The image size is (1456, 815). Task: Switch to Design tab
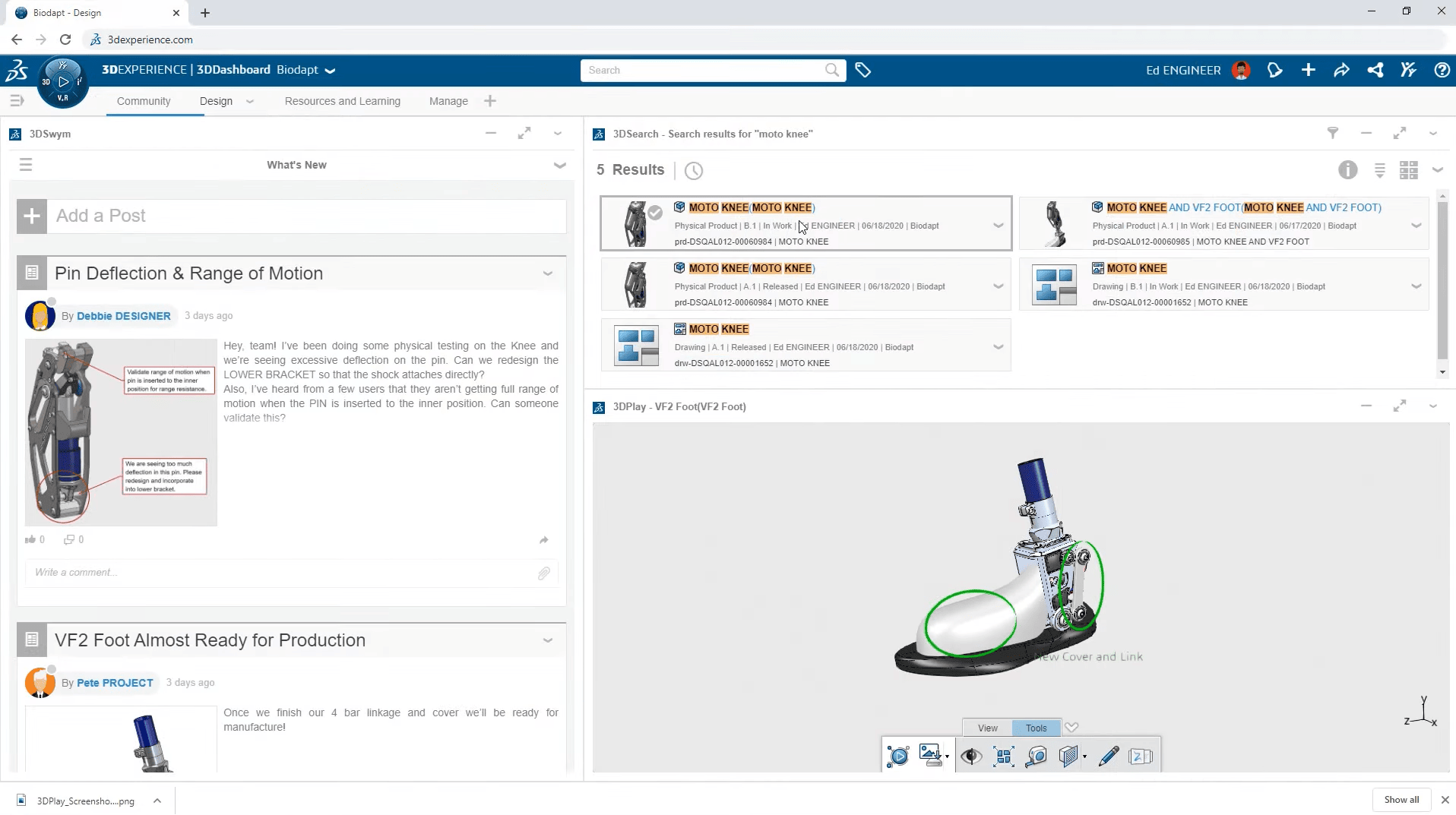216,101
